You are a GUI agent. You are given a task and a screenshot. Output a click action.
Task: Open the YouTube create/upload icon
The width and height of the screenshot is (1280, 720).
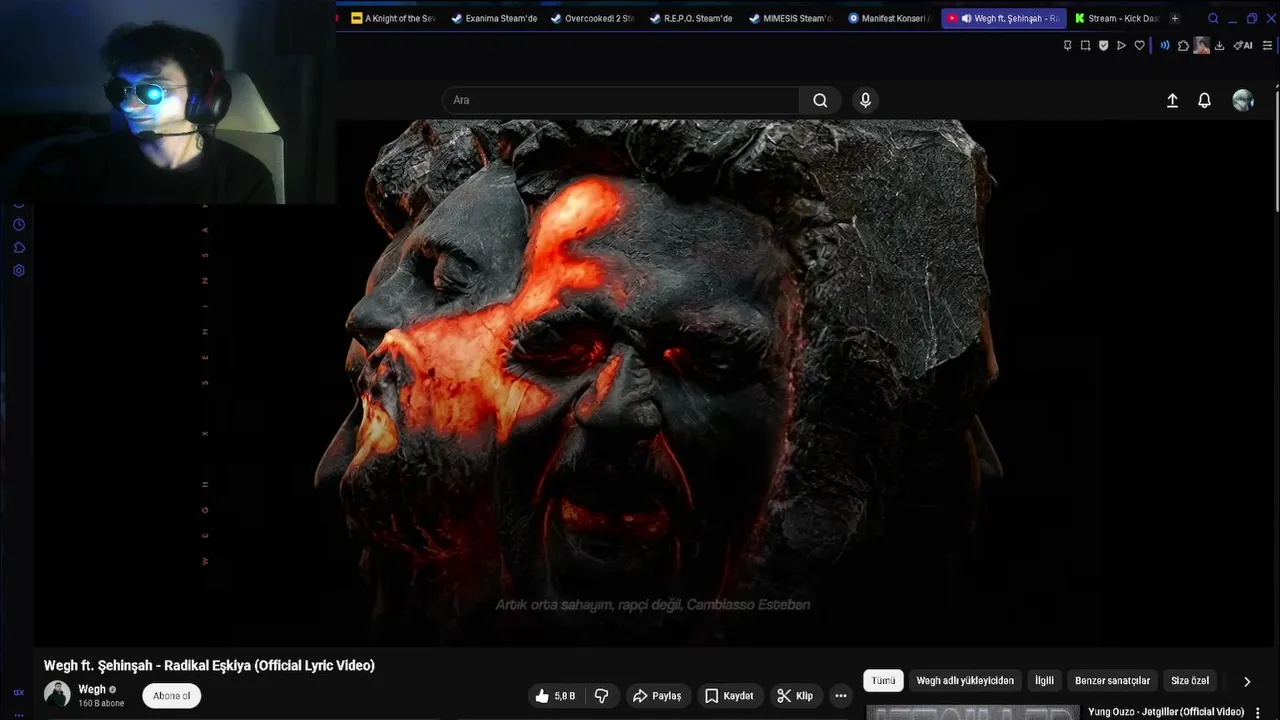tap(1172, 100)
